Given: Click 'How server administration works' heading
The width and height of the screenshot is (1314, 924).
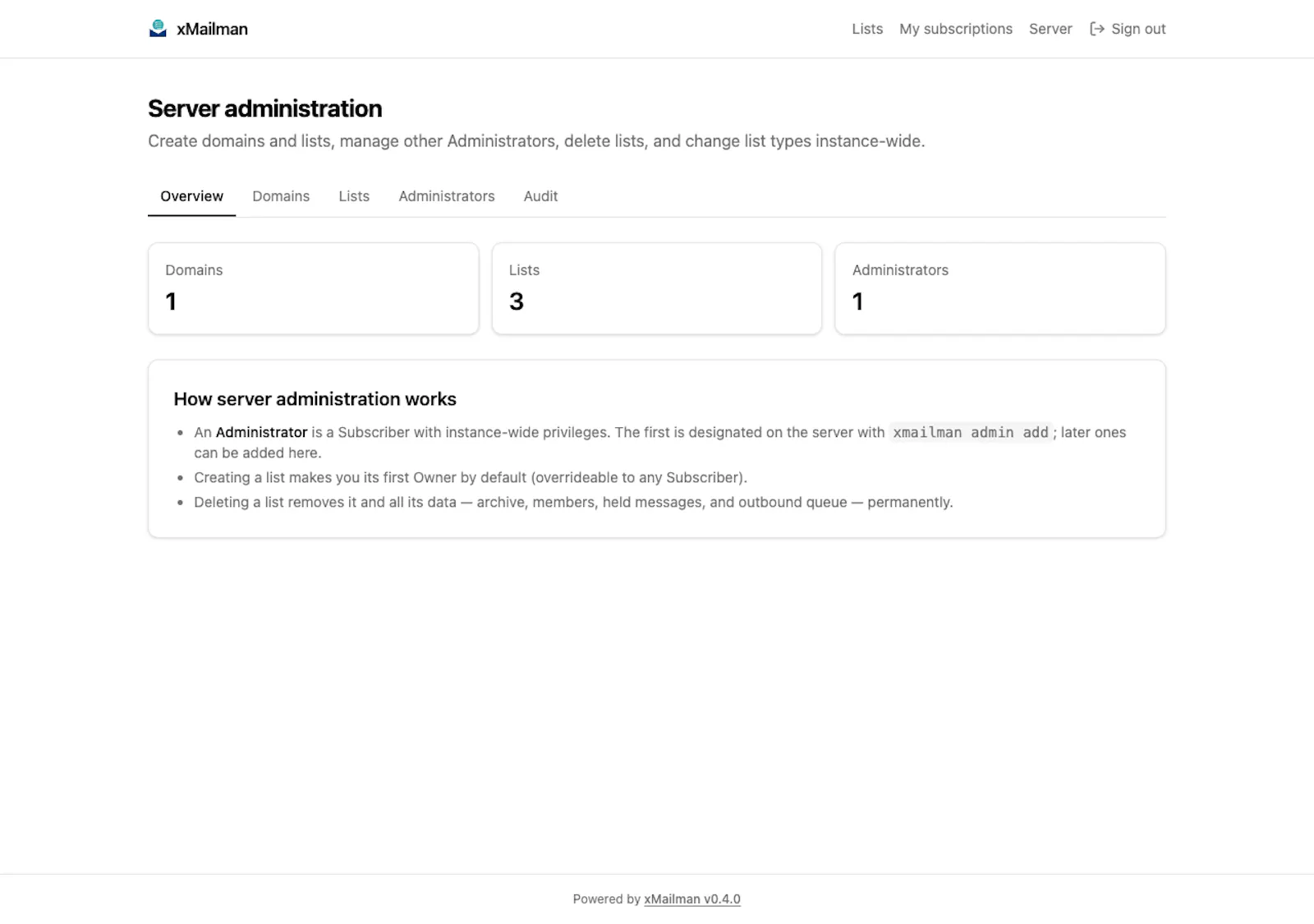Looking at the screenshot, I should point(315,399).
